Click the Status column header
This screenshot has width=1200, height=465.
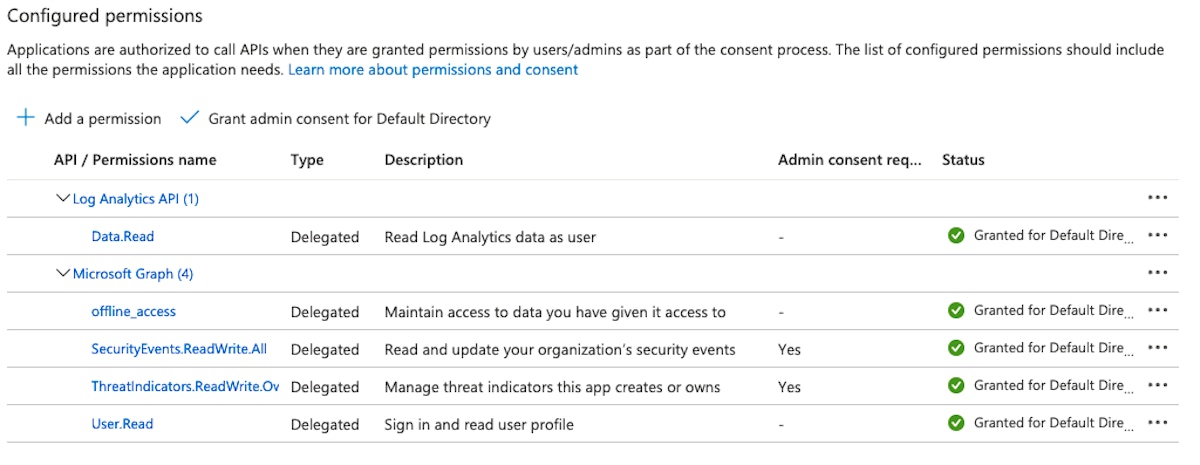point(963,160)
